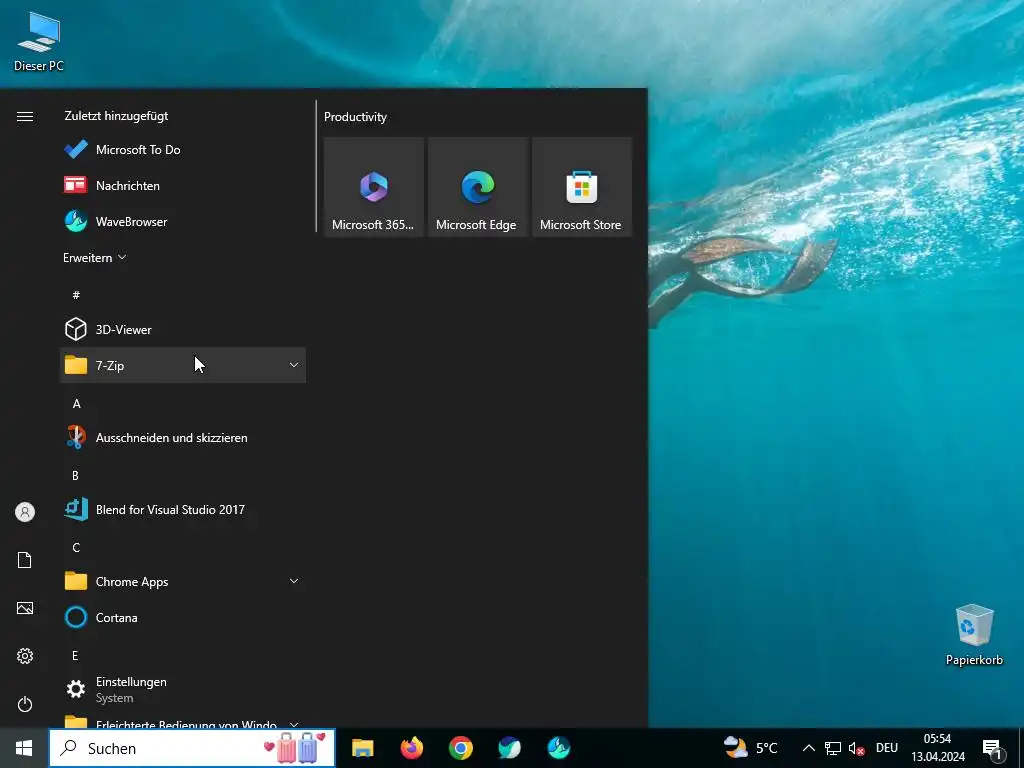Open Documents icon in Start sidebar
This screenshot has width=1024, height=768.
coord(25,560)
